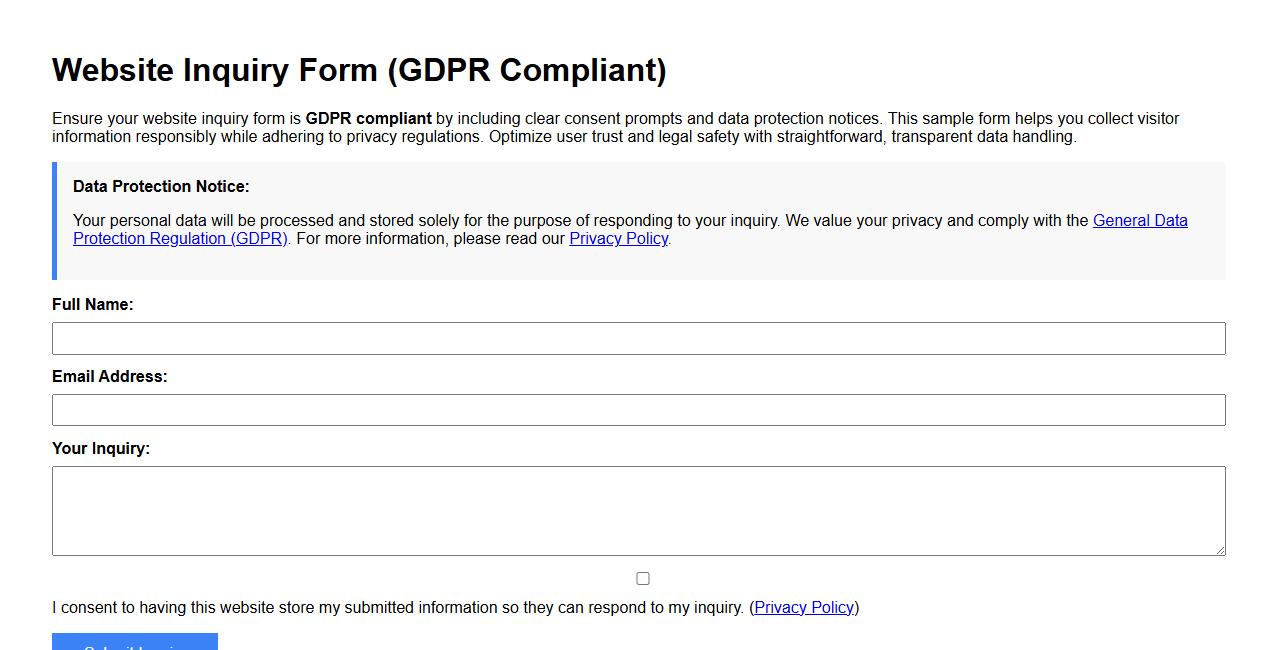Click inside the Full Name input field
Screen dimensions: 1278x650
(x=638, y=338)
